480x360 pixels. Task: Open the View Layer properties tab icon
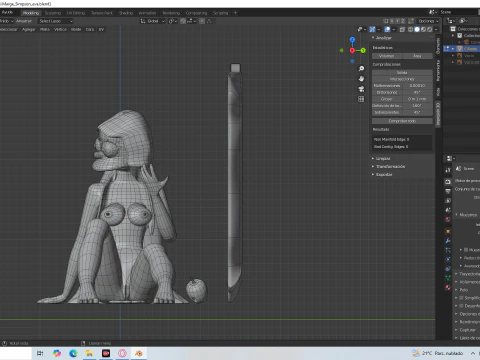(448, 201)
